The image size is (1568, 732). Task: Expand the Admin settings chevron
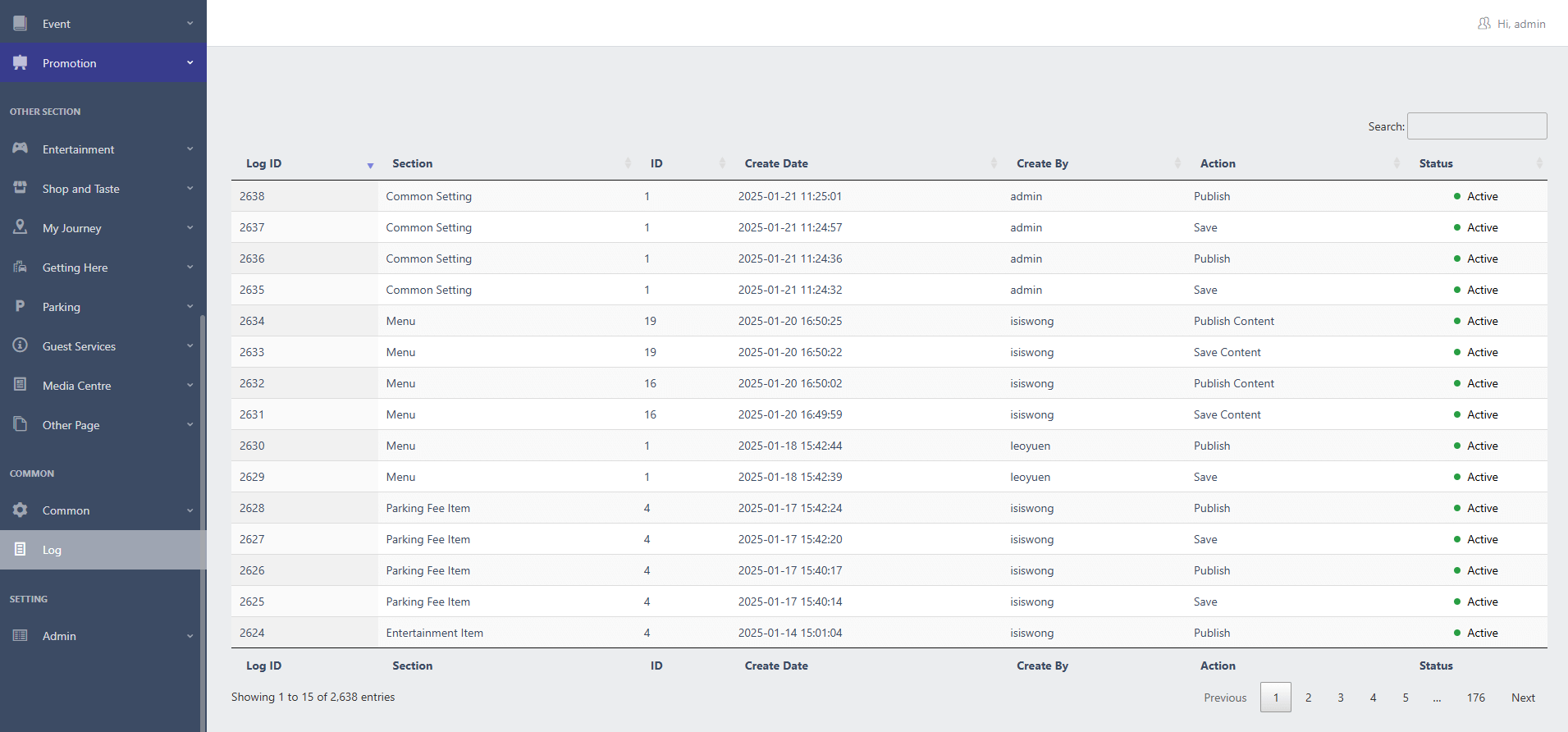[x=190, y=636]
